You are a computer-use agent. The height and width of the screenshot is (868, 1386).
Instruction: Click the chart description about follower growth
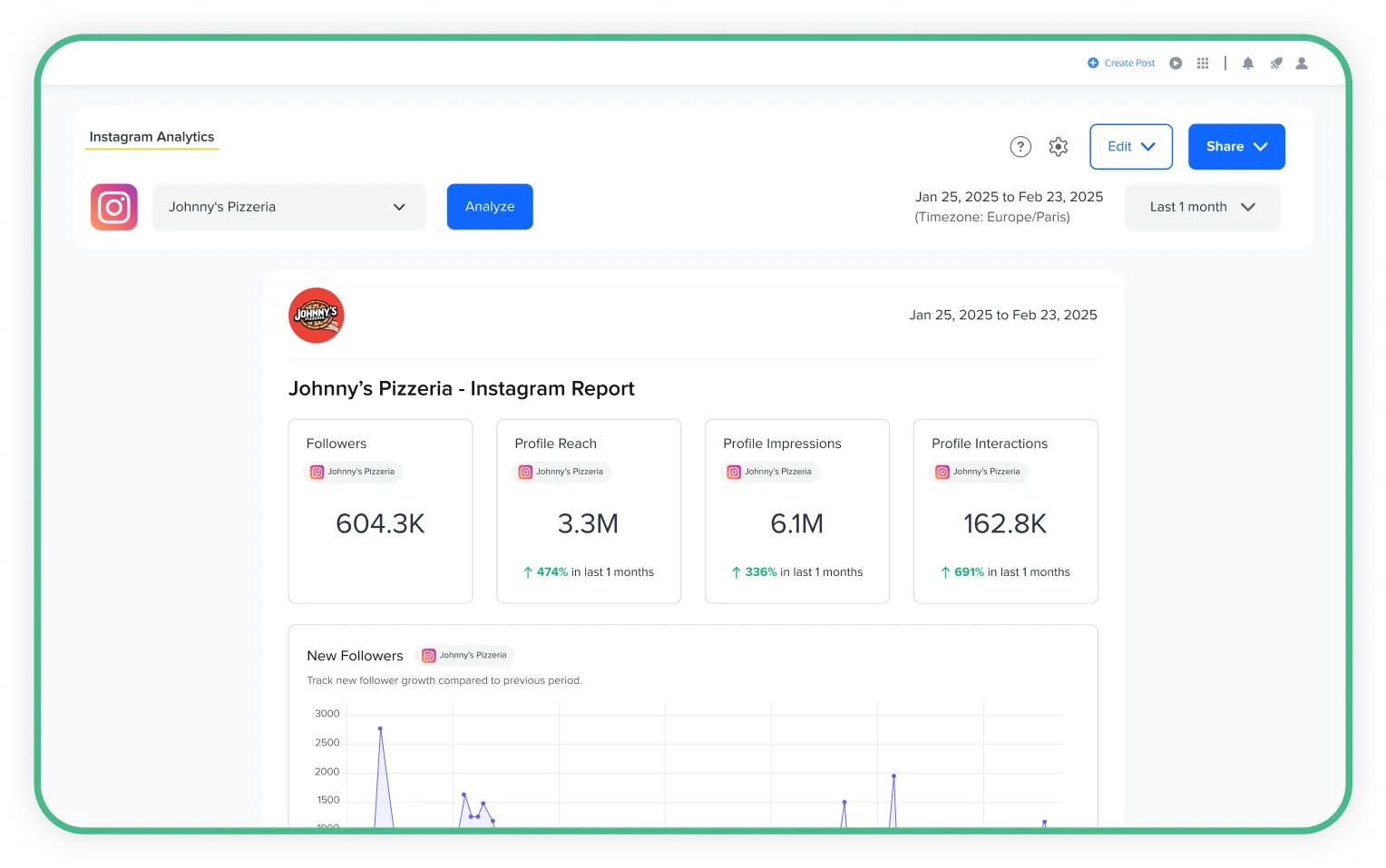click(x=444, y=680)
